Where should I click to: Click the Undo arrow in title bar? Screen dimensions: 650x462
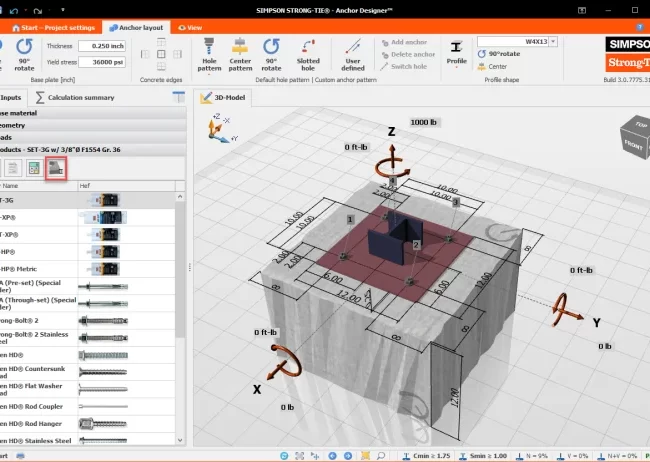pyautogui.click(x=15, y=10)
